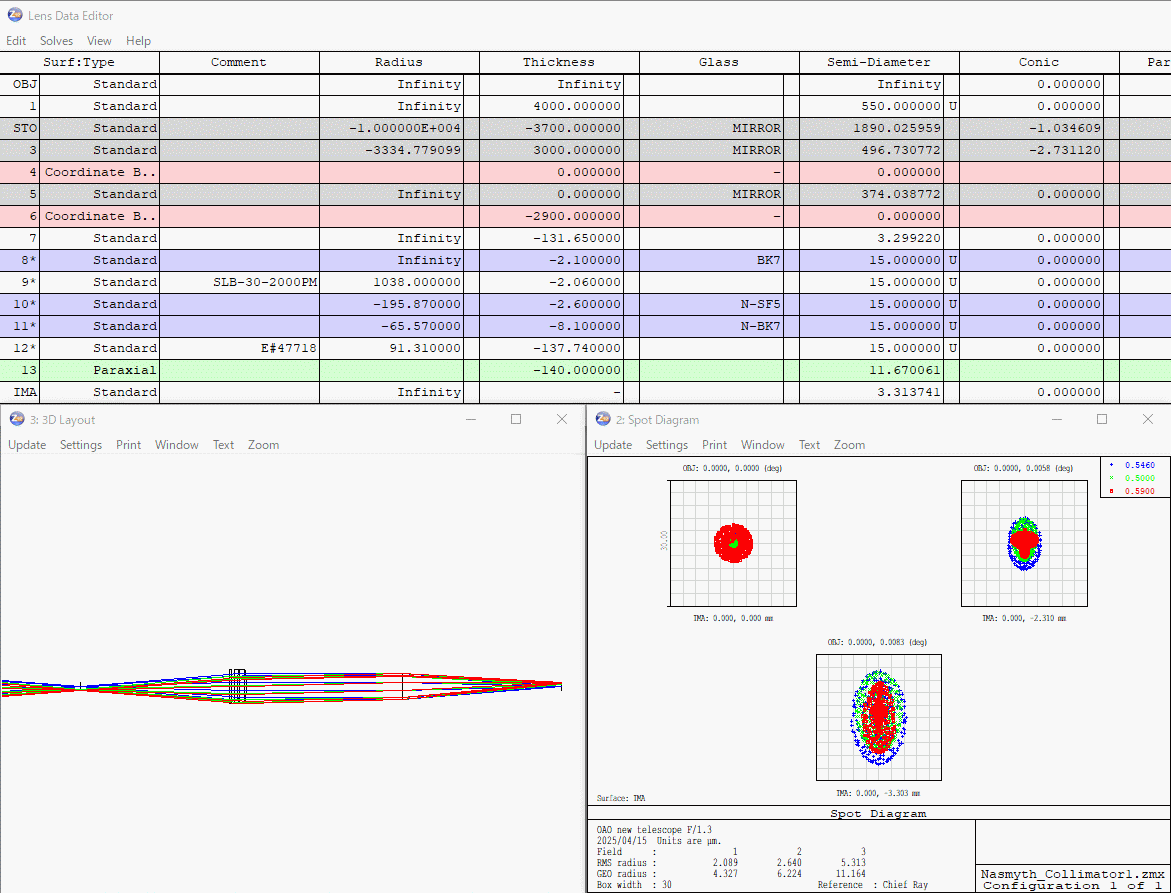Click the 0.5000 green wavelength legend entry
Viewport: 1171px width, 893px height.
coord(1133,478)
